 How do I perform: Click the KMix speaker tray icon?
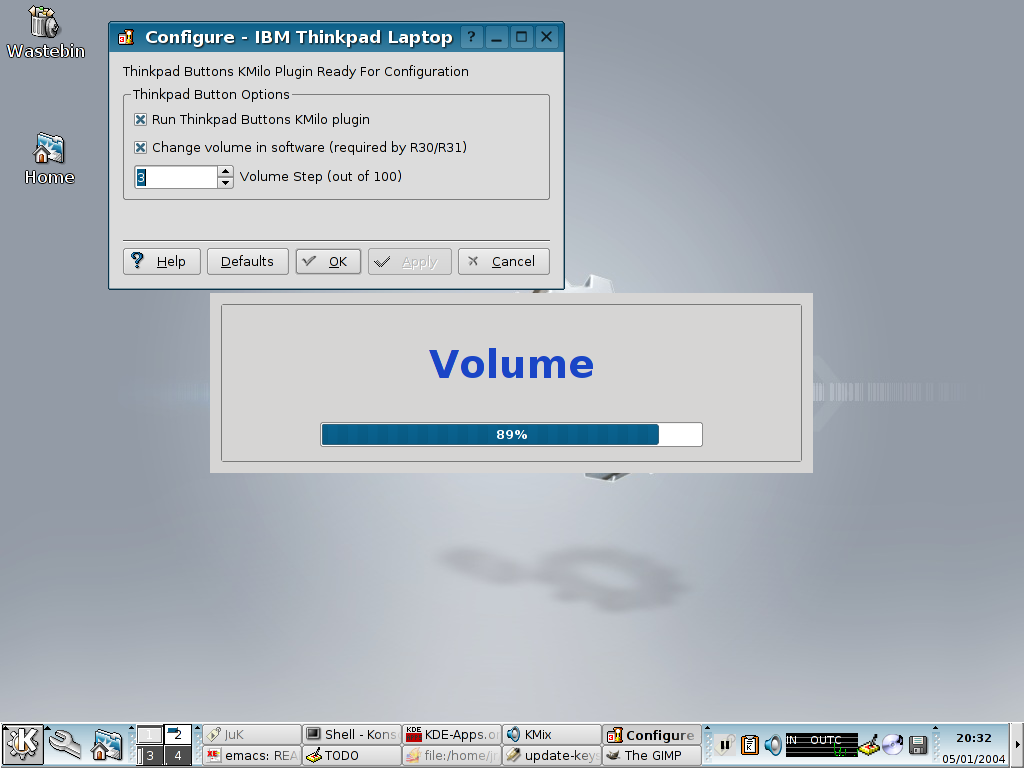click(773, 744)
